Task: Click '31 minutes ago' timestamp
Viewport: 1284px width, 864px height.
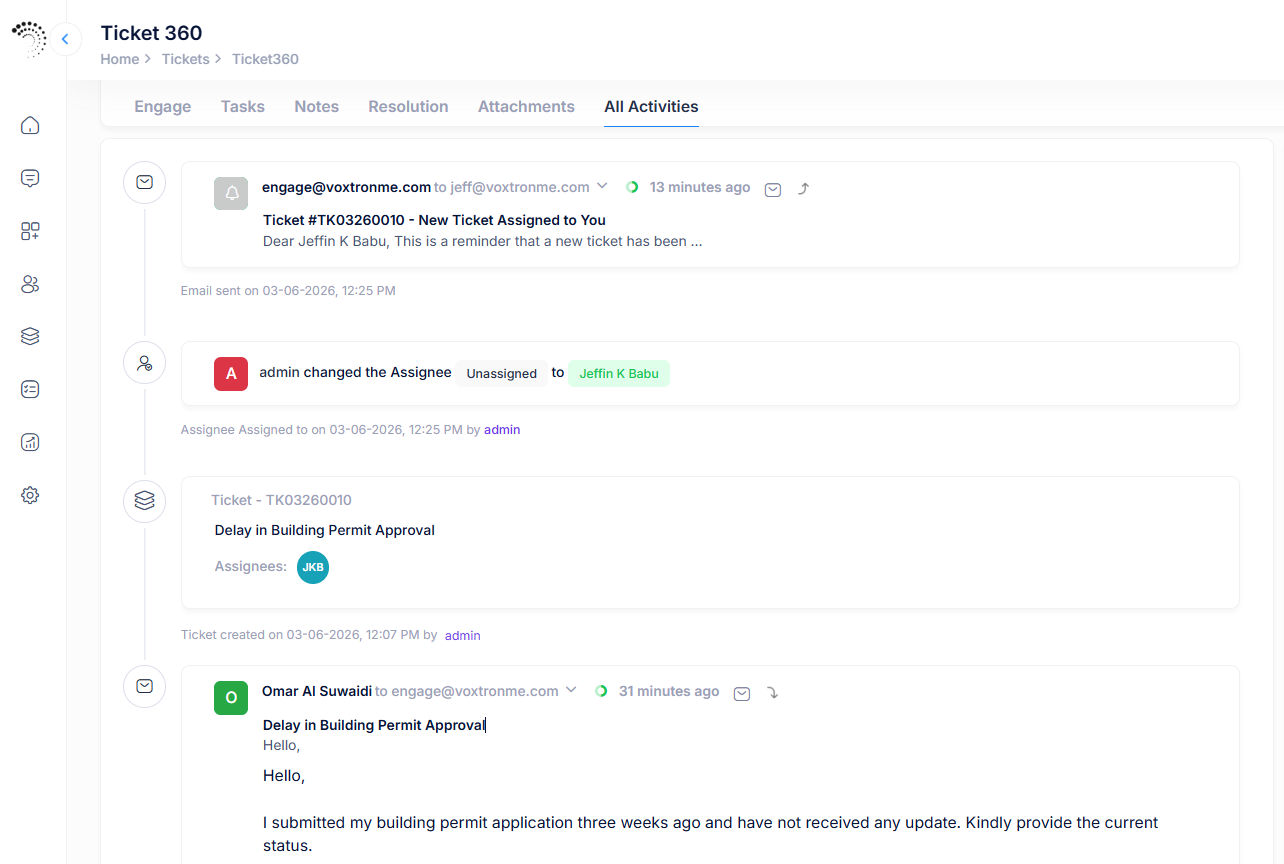Action: [669, 691]
